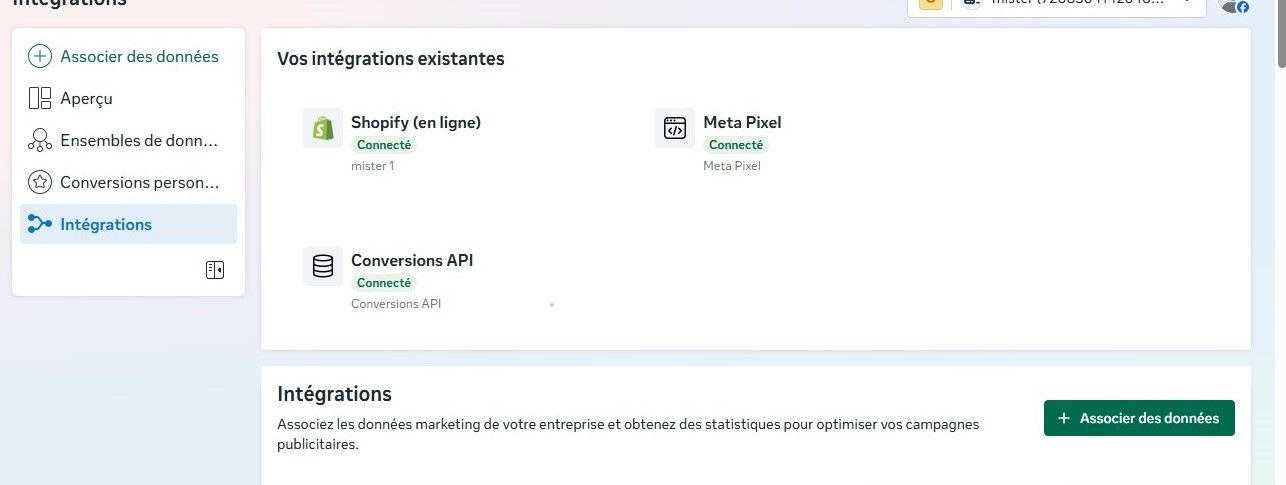This screenshot has width=1286, height=485.
Task: Select the Intégrations menu item
Action: point(106,224)
